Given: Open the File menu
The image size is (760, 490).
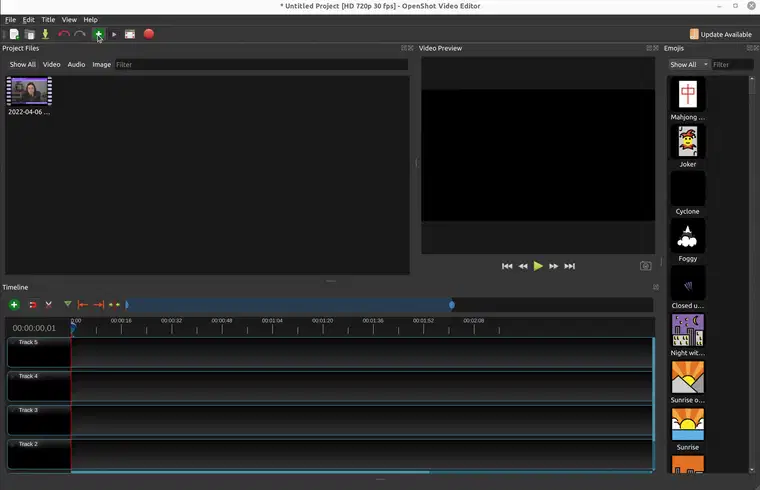Looking at the screenshot, I should point(10,20).
